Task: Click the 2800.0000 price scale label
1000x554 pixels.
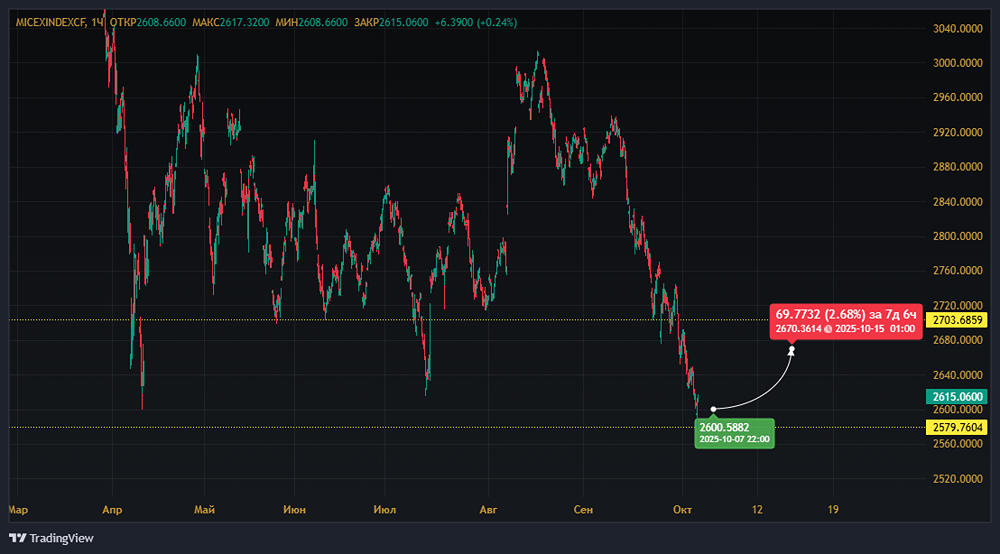Action: pos(958,237)
